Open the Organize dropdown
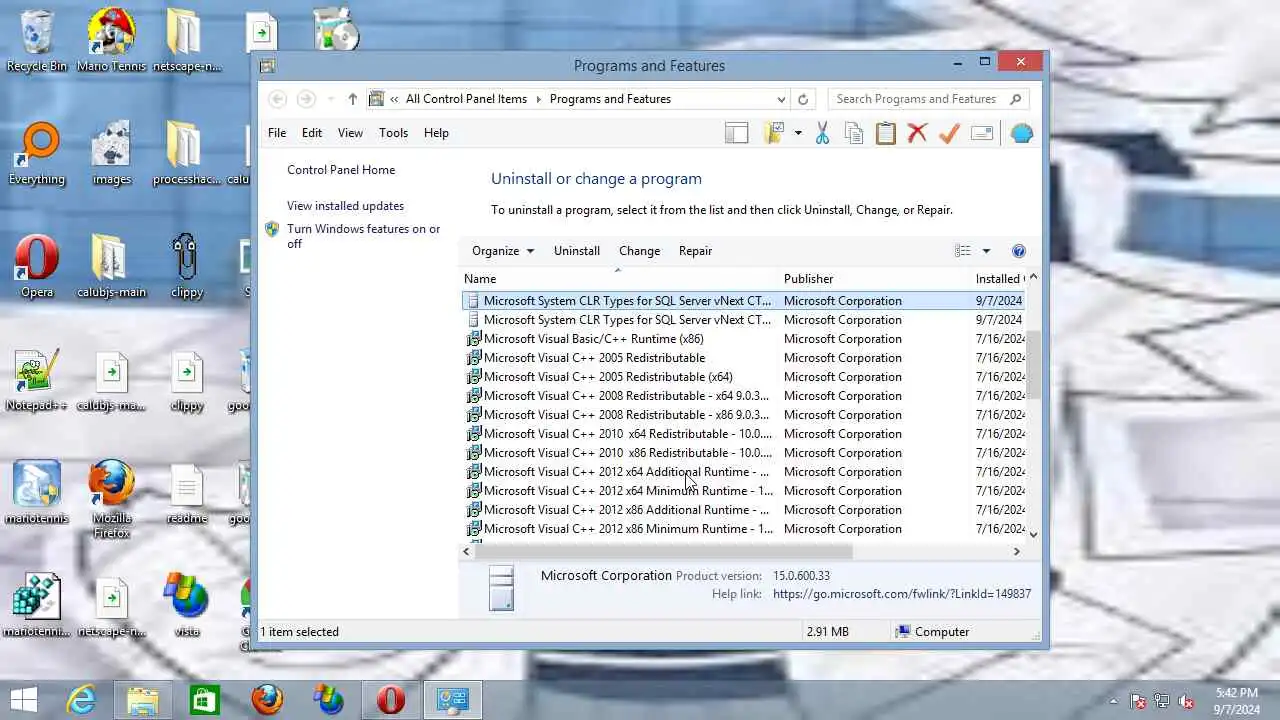Viewport: 1280px width, 720px height. click(503, 251)
